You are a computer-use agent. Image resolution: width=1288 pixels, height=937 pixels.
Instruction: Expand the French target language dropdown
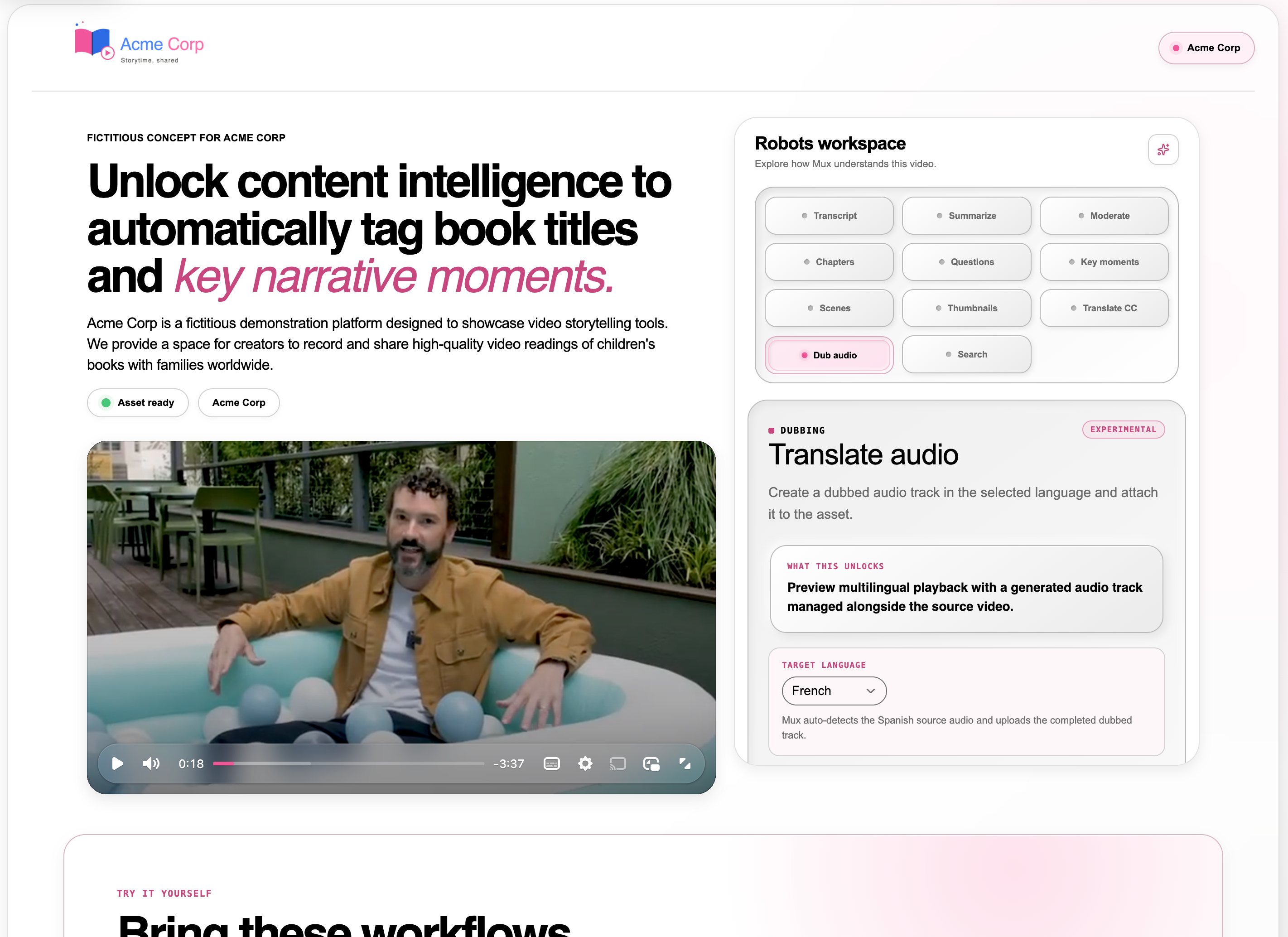point(834,691)
